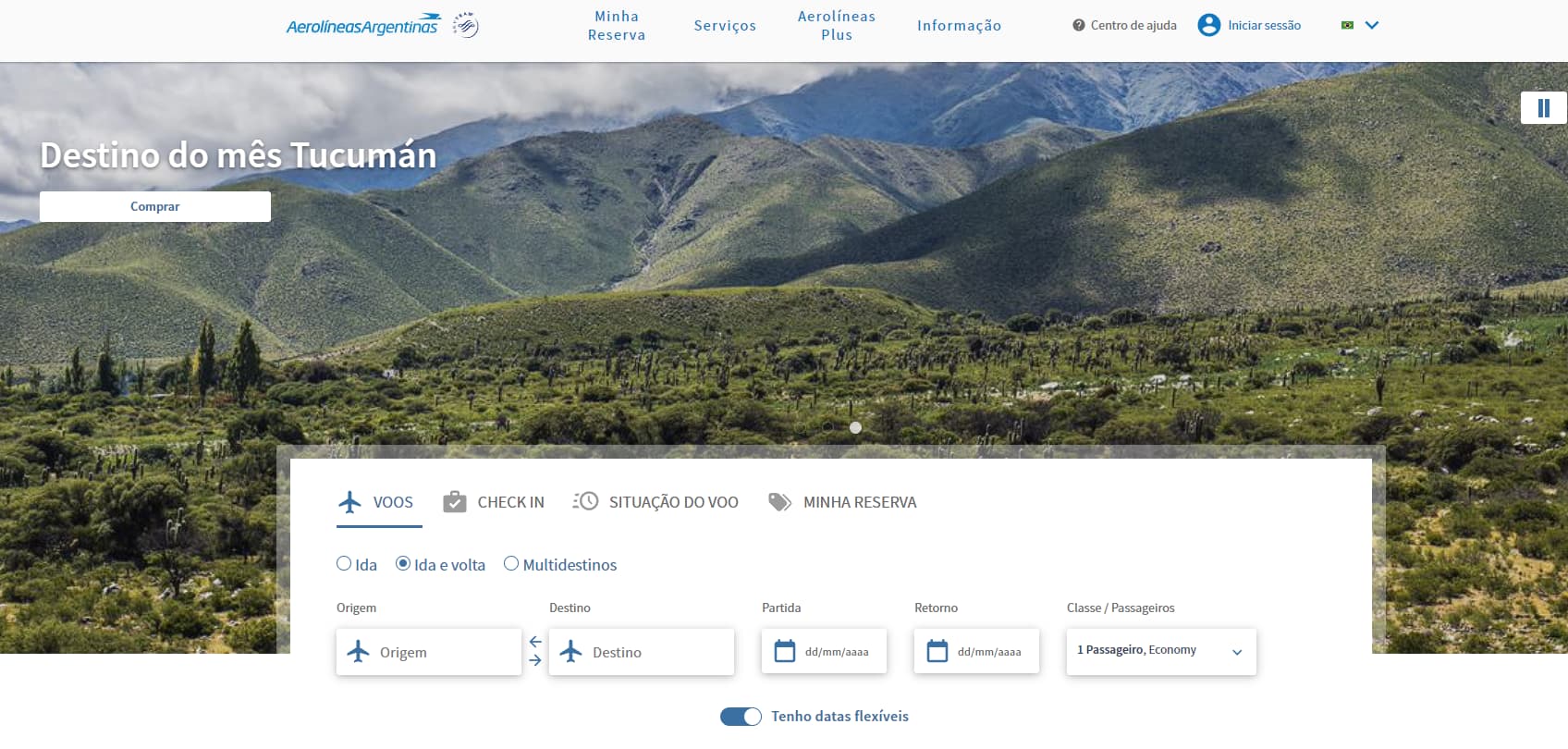Open the Retorno calendar icon
Viewport: 1568px width, 749px height.
937,651
